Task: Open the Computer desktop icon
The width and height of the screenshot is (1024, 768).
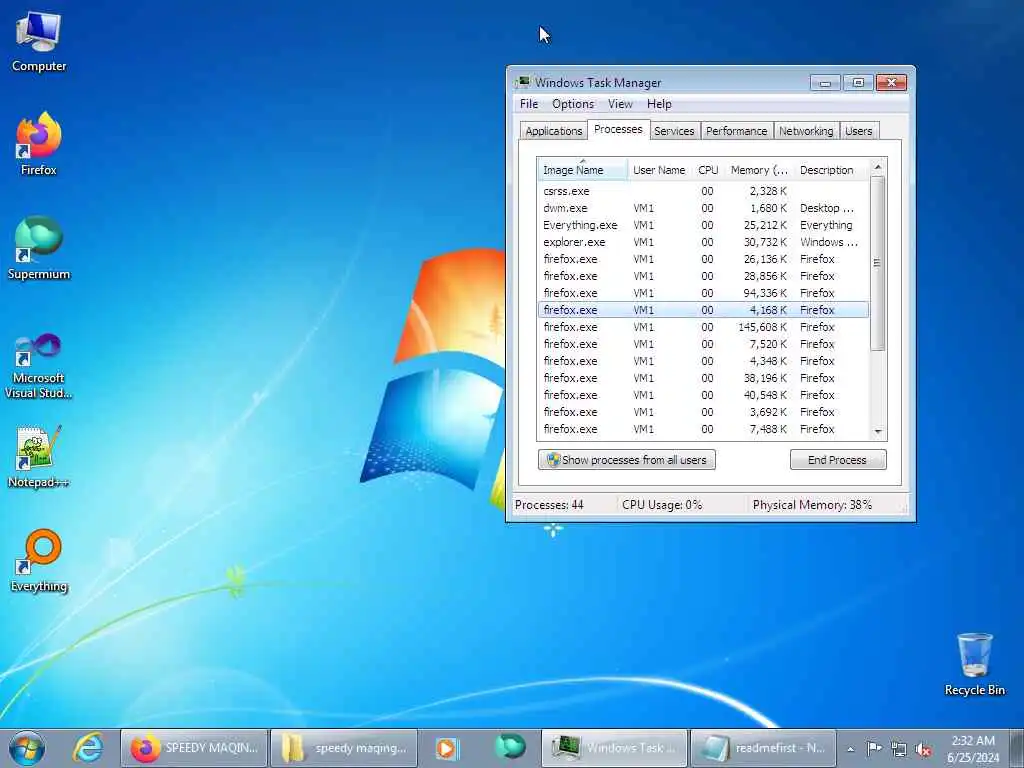Action: (39, 41)
